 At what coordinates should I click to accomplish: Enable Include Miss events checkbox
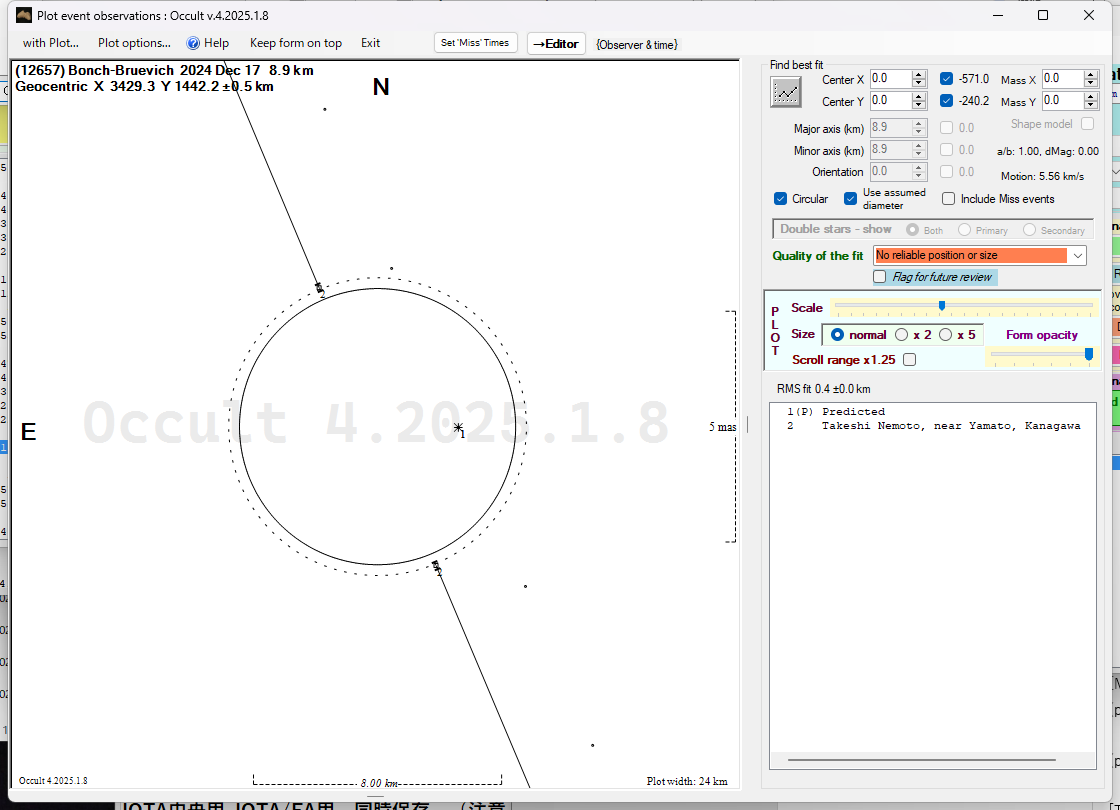click(x=949, y=199)
